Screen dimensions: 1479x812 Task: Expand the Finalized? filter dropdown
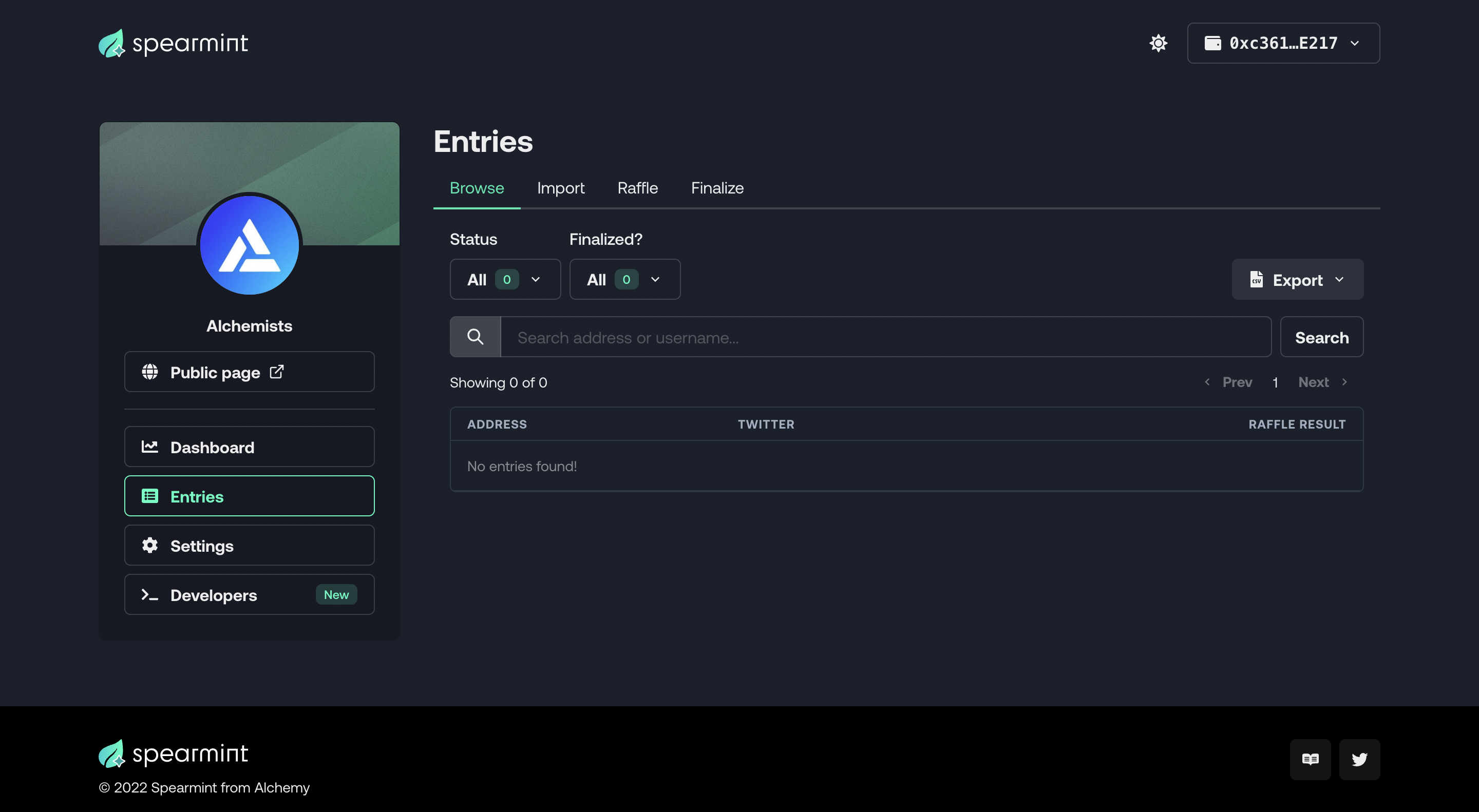(x=624, y=279)
